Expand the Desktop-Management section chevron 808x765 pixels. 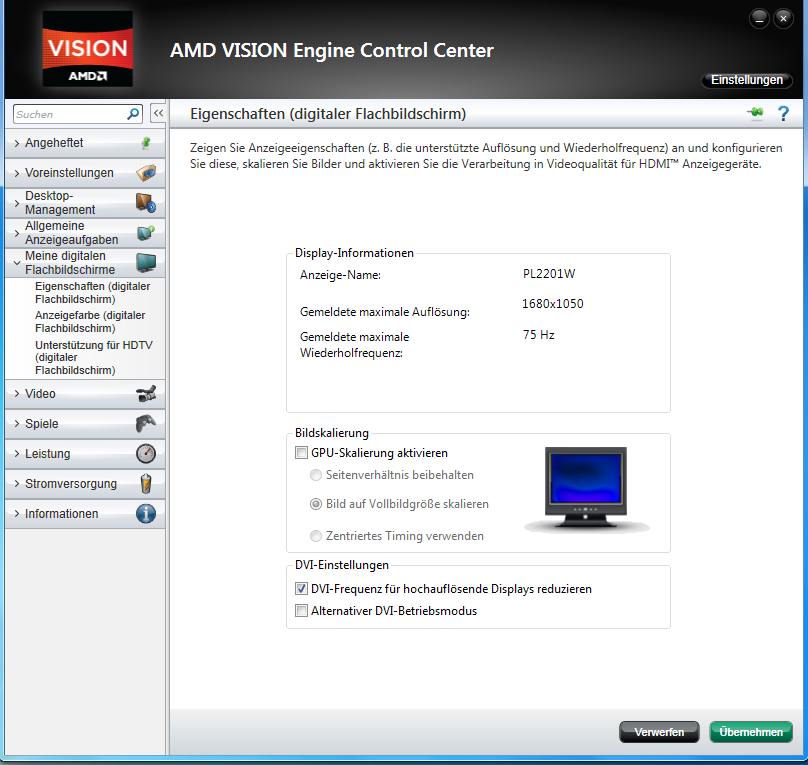16,203
